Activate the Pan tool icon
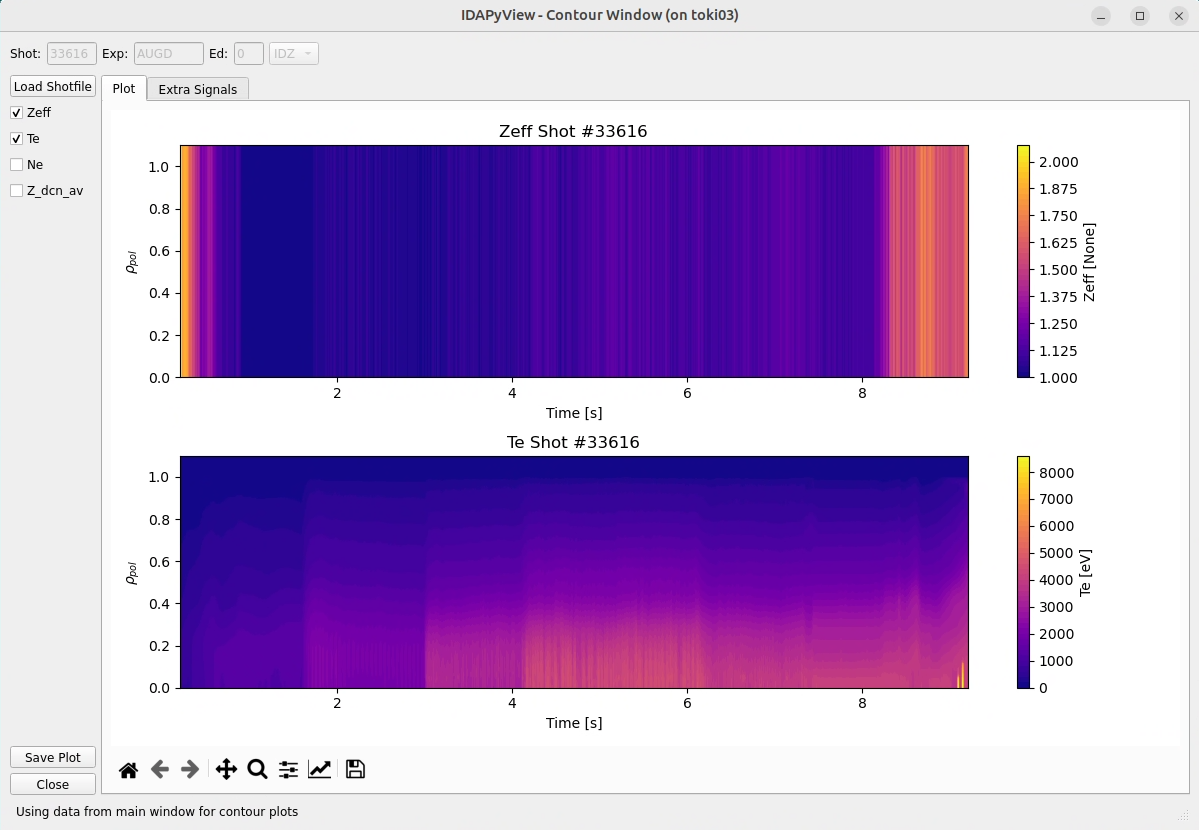 coord(226,769)
